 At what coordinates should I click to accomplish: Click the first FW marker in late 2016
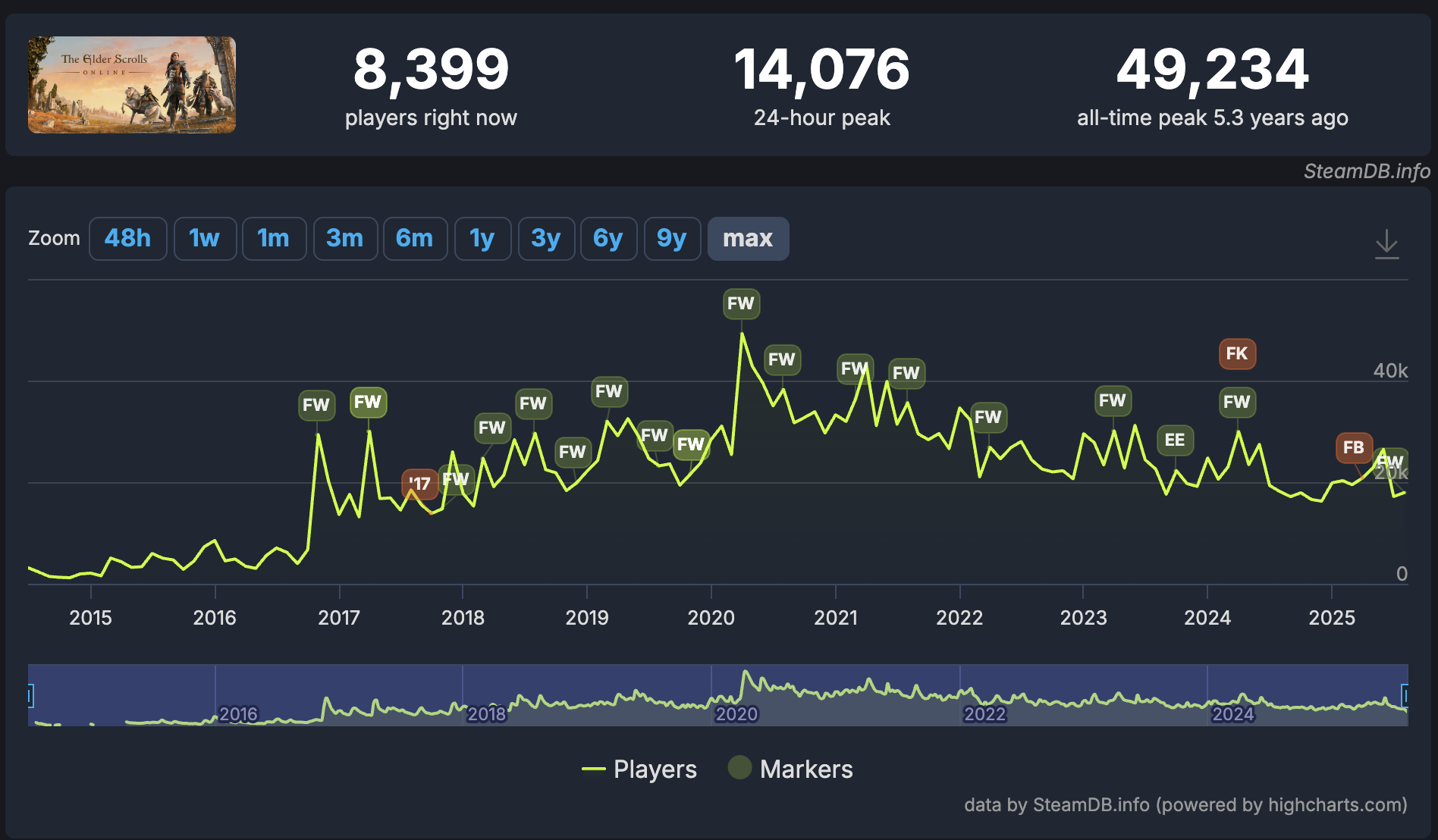coord(316,405)
